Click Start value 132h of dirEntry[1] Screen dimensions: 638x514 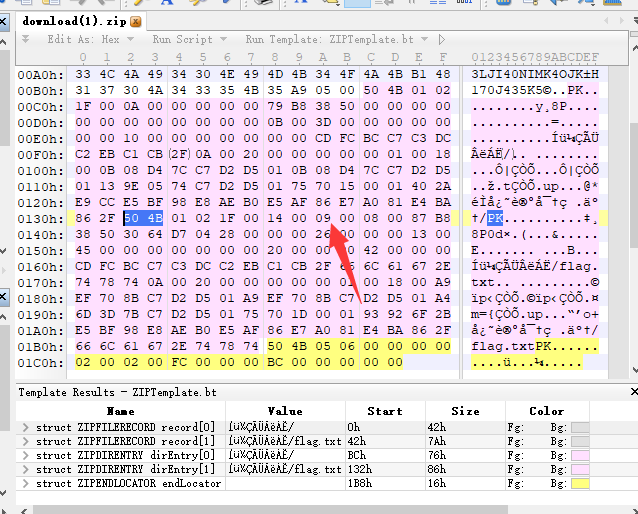pos(360,469)
